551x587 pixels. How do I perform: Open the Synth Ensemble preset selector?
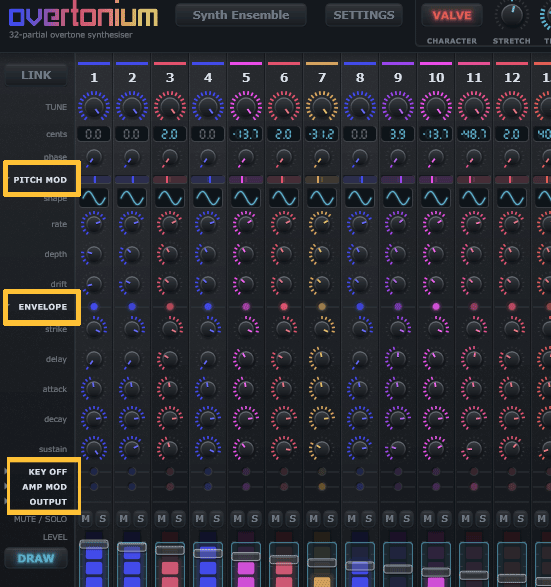241,15
